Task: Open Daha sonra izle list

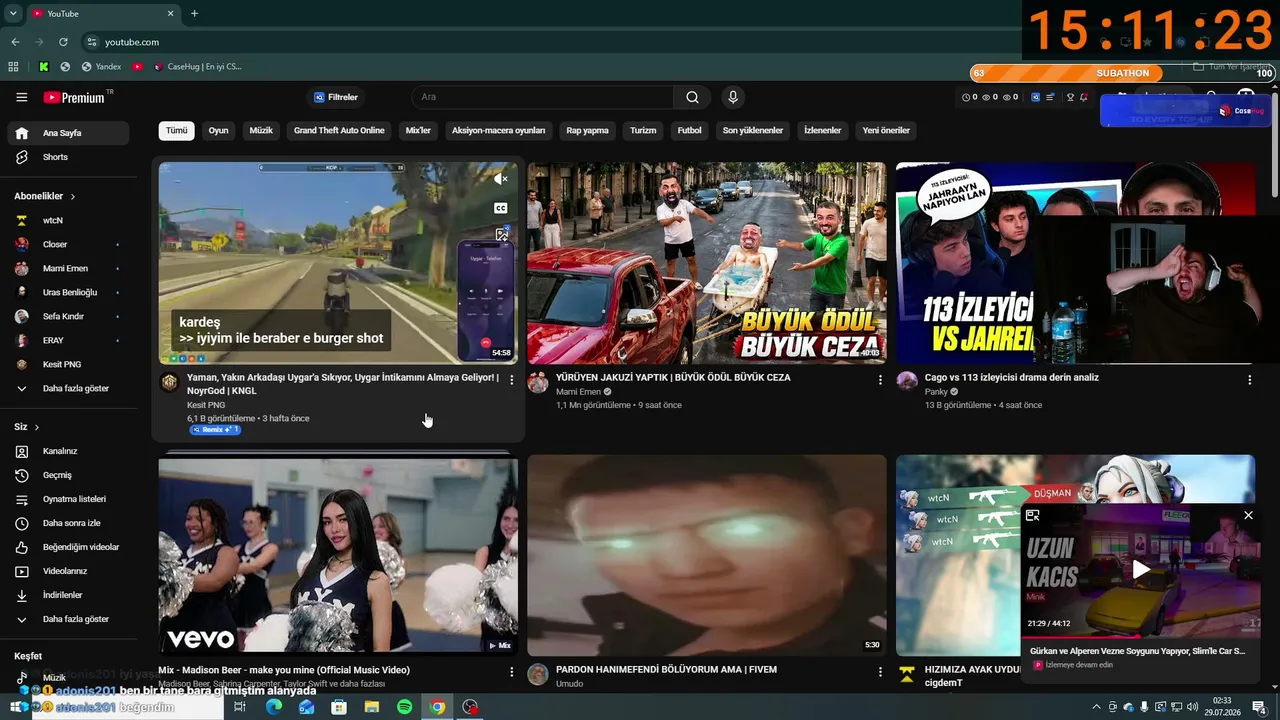Action: [69, 523]
